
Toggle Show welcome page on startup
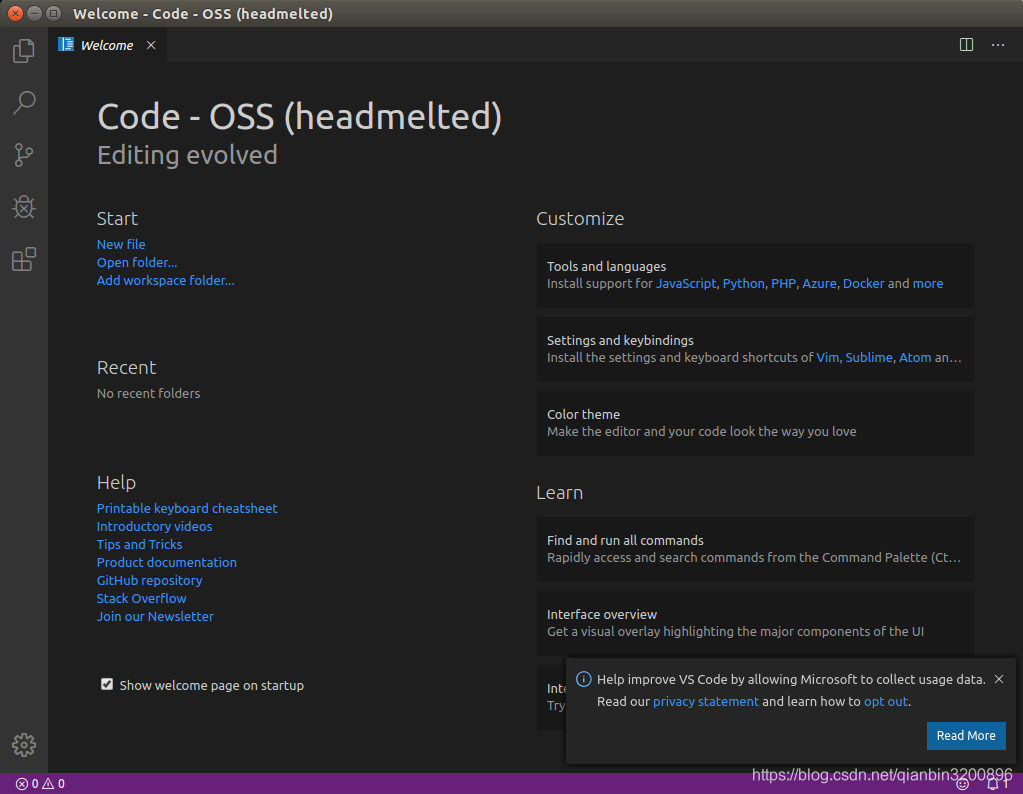(107, 684)
